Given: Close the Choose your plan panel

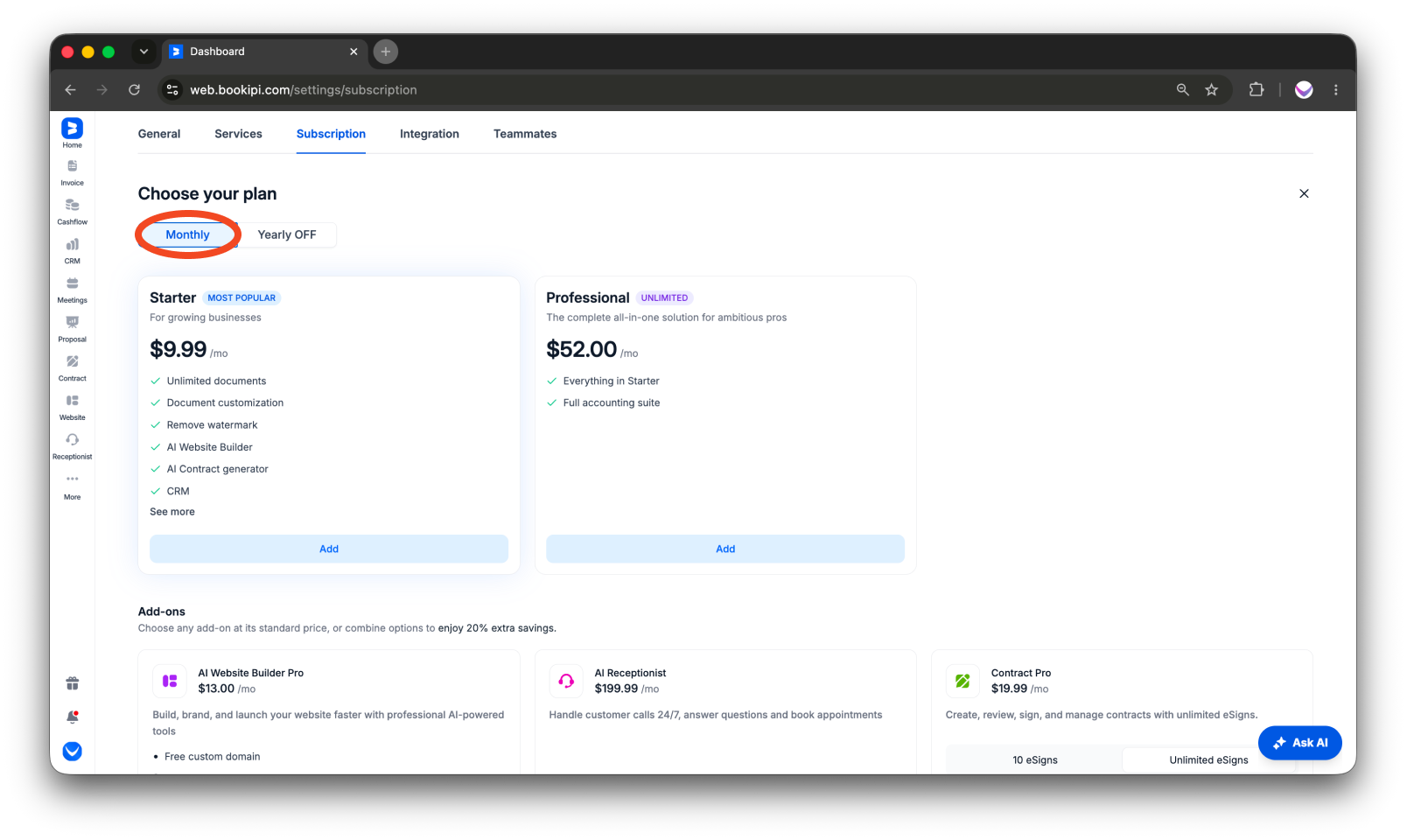Looking at the screenshot, I should click(1304, 193).
